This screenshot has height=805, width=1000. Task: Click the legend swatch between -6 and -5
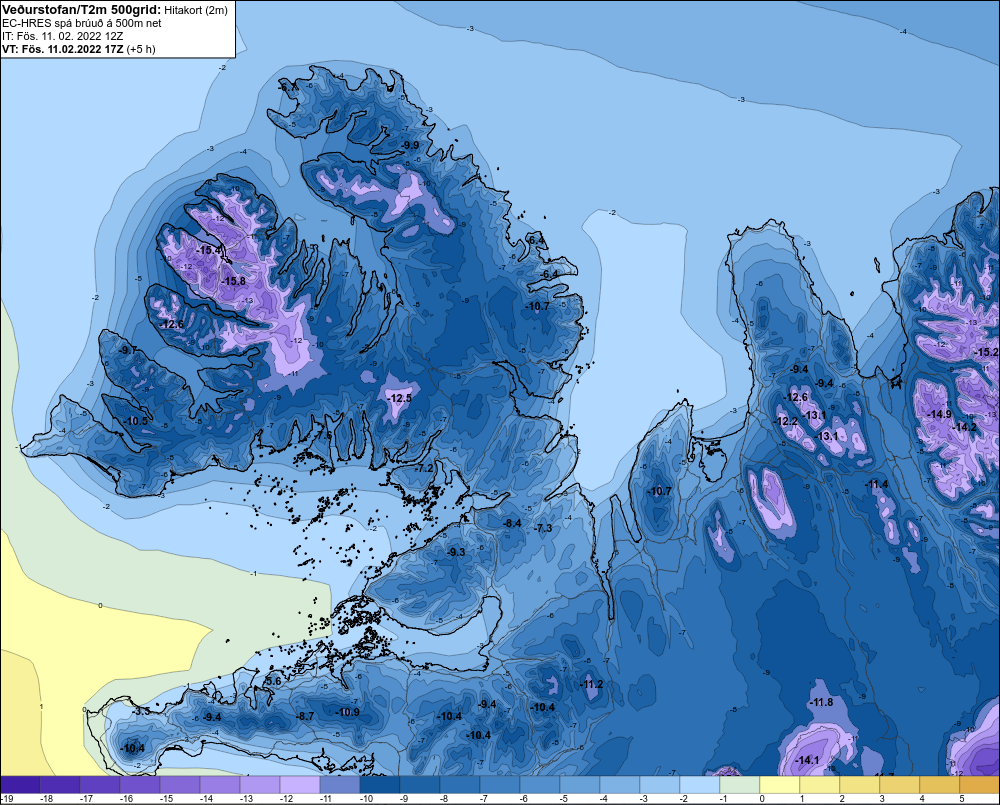(x=540, y=785)
